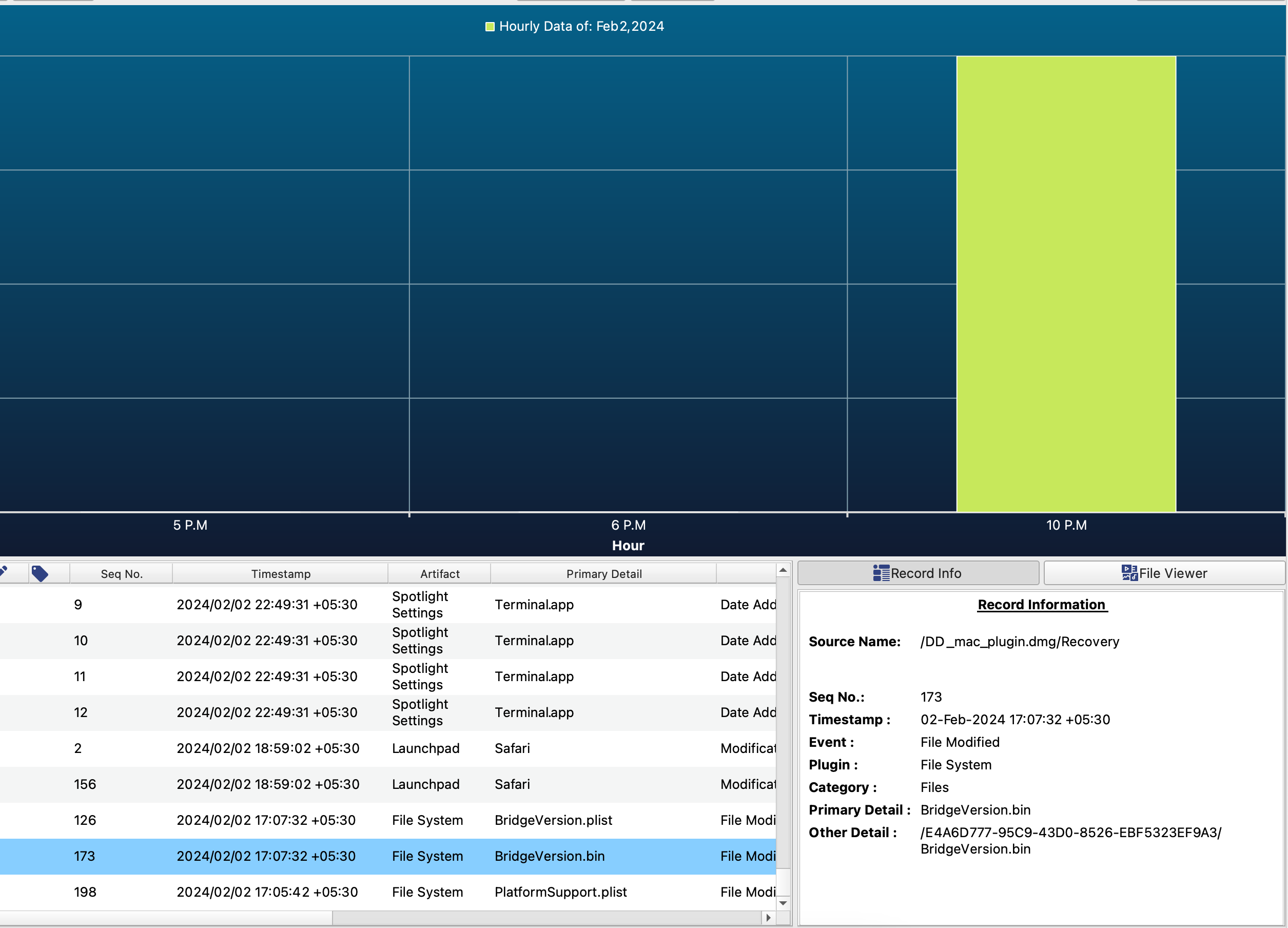Click the table scroll up arrow
Viewport: 1288px width, 928px height.
783,570
